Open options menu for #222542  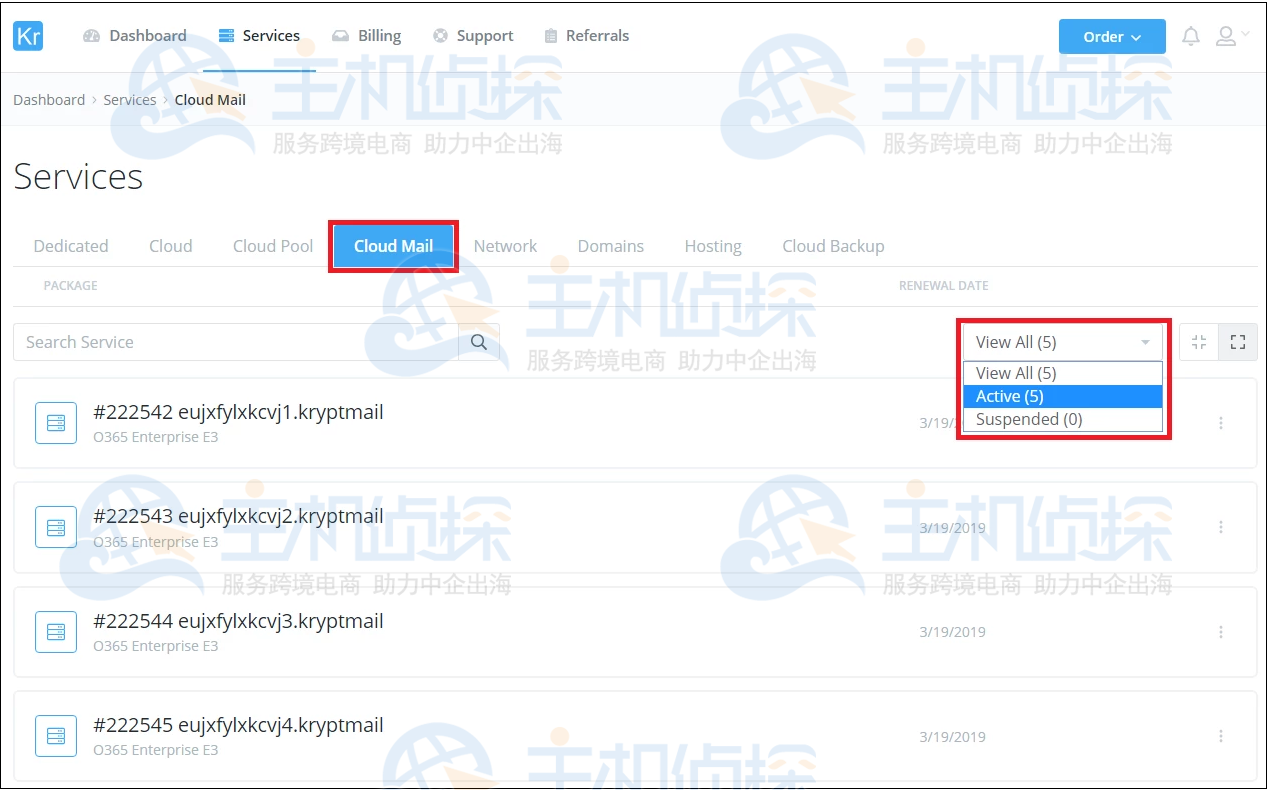1221,423
